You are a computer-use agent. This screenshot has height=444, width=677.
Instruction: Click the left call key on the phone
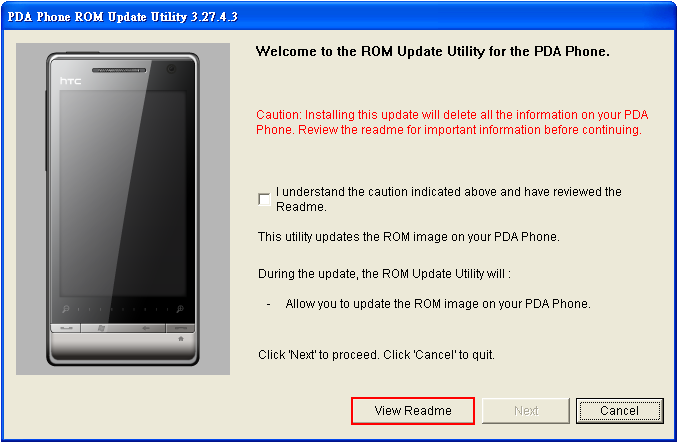pyautogui.click(x=66, y=328)
